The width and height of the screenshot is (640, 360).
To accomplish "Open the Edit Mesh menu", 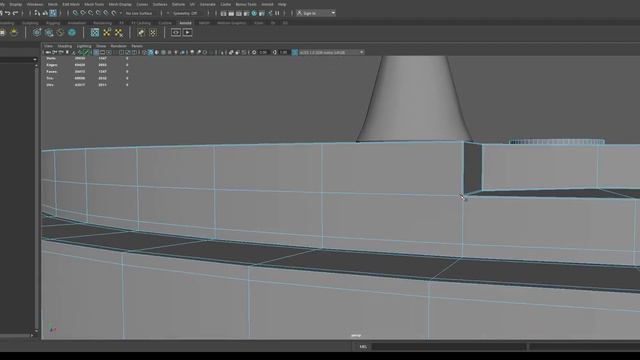I will 71,4.
